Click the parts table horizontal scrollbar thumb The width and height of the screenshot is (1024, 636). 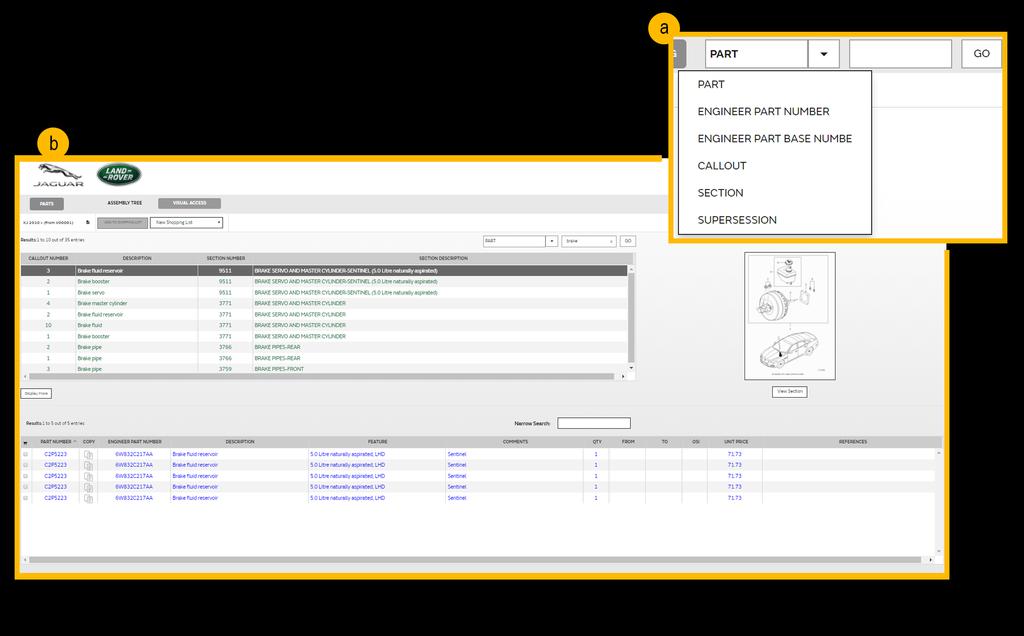[475, 560]
